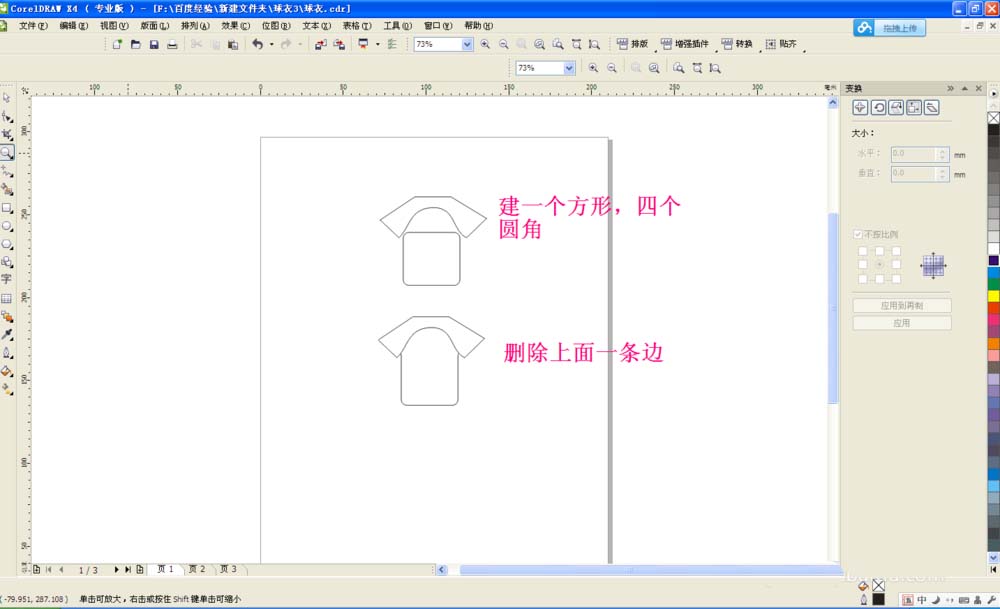Collapse the Transform docker with its chevron

pos(951,90)
